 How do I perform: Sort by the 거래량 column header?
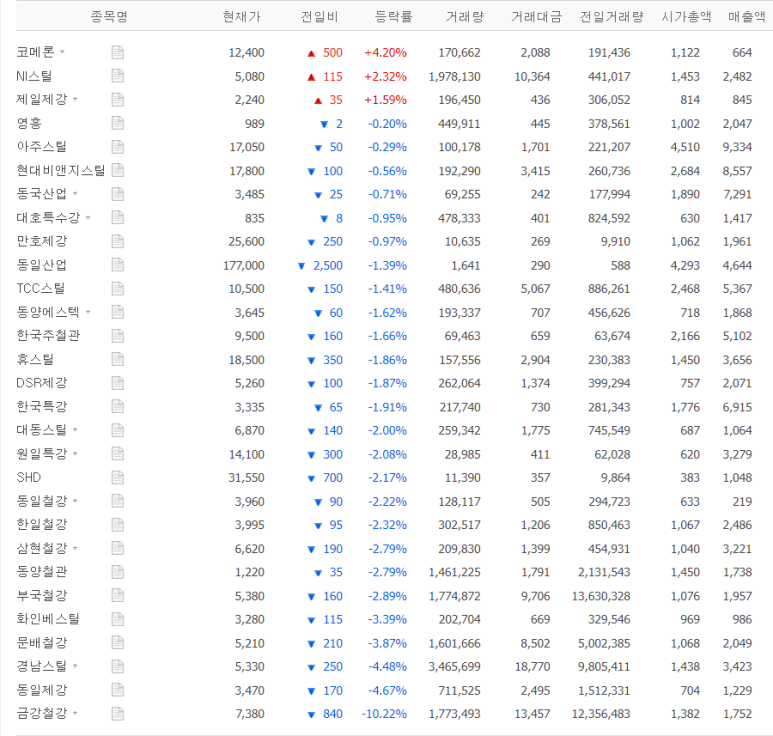pos(465,17)
